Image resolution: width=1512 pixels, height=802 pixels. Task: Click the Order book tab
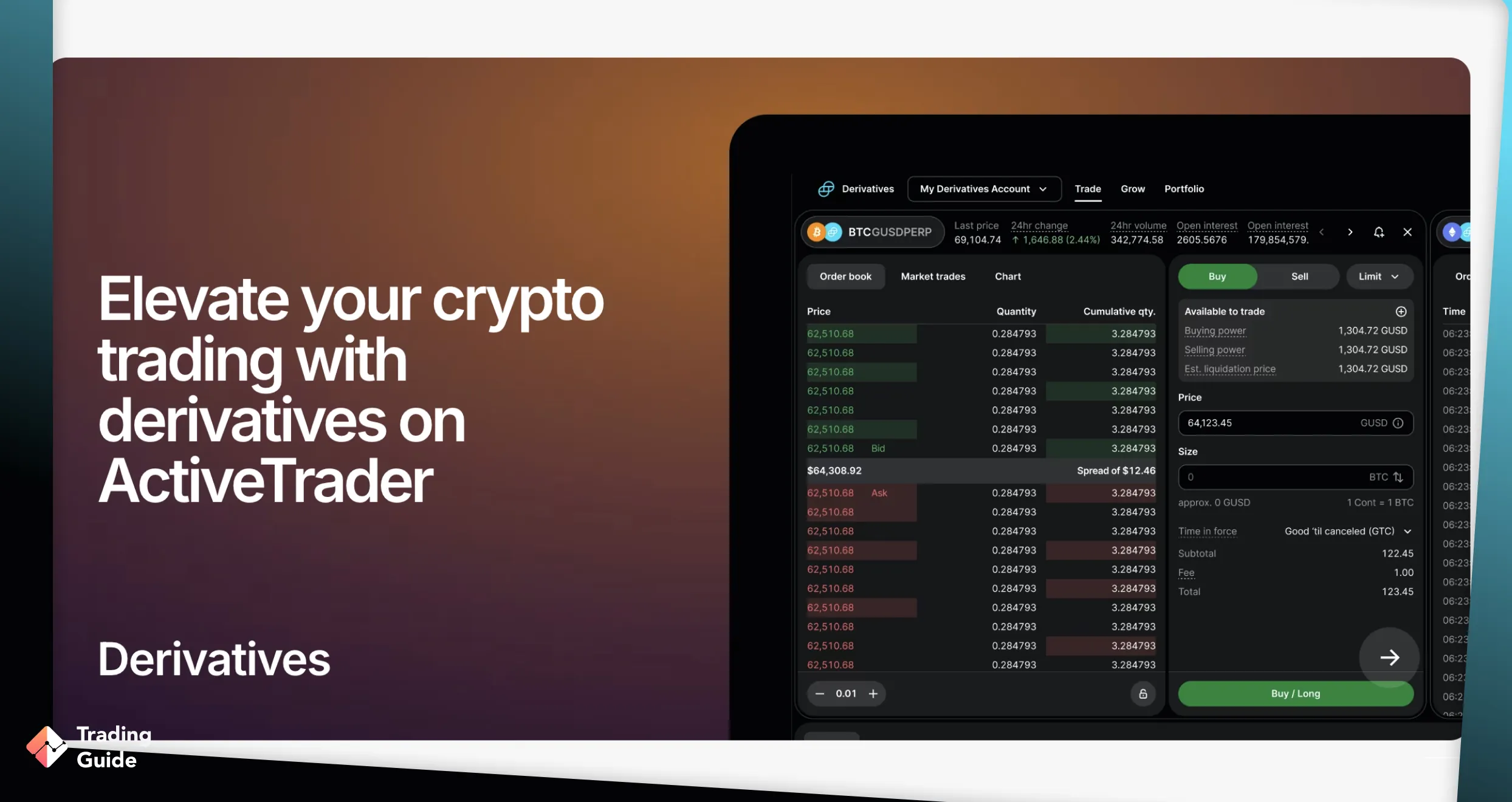[845, 275]
